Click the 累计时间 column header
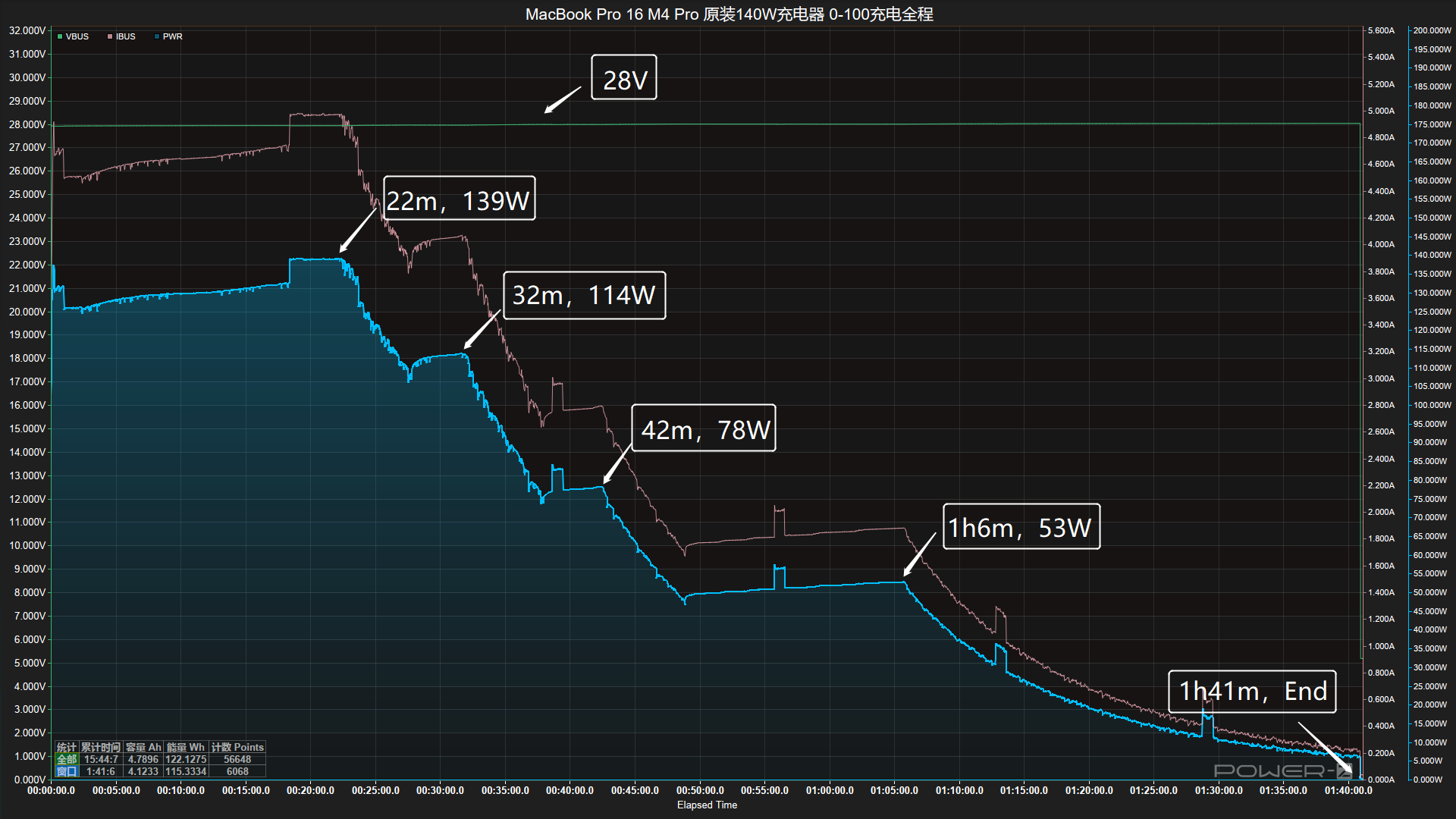The width and height of the screenshot is (1456, 819). click(x=101, y=747)
